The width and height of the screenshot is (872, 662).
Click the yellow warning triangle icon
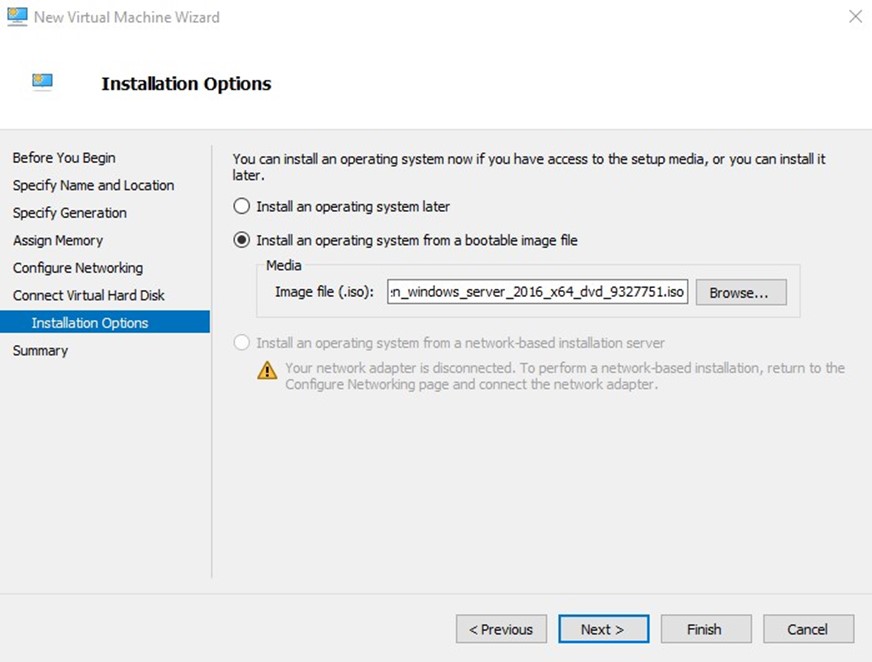[267, 370]
